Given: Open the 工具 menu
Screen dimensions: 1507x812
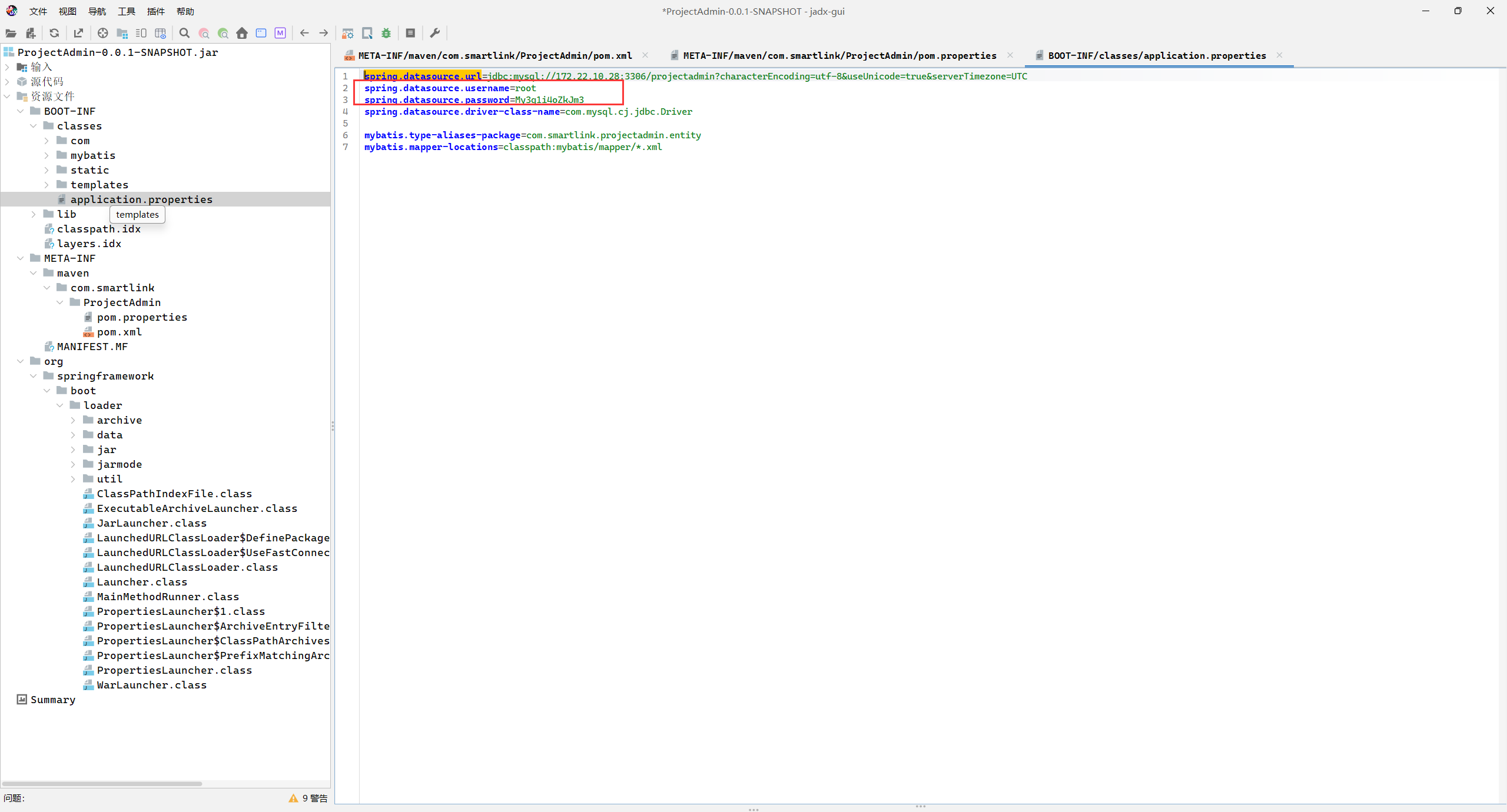Looking at the screenshot, I should pos(126,11).
